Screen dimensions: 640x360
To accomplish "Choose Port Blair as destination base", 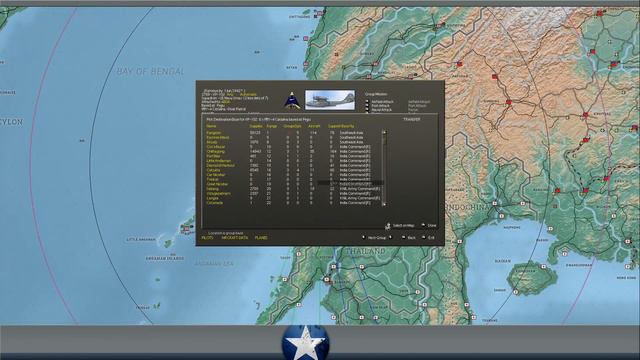I will [213, 156].
